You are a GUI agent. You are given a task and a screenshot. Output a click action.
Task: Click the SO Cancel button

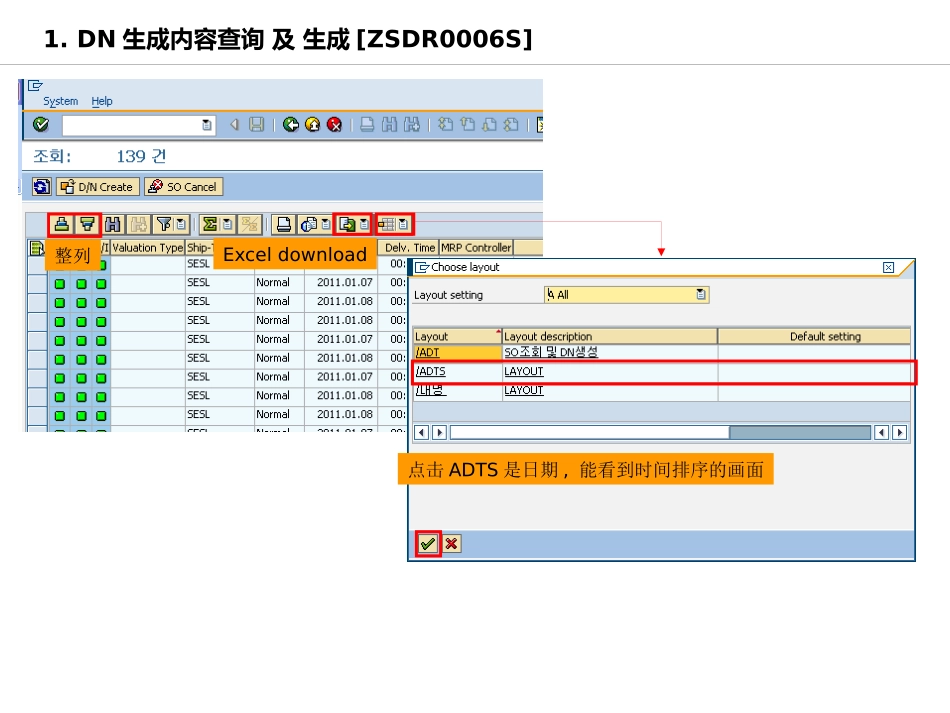coord(184,187)
